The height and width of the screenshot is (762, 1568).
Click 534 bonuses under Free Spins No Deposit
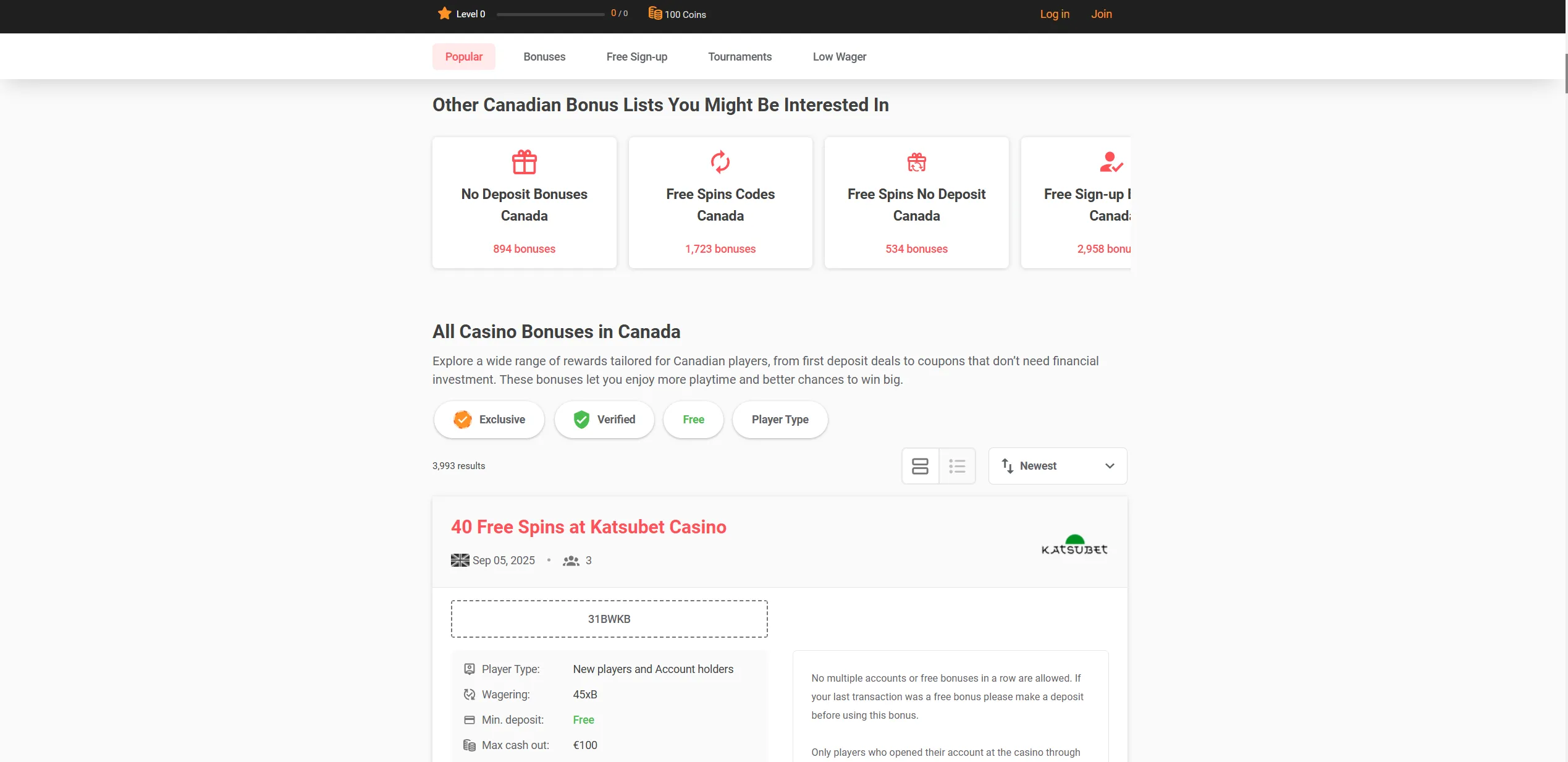[916, 249]
